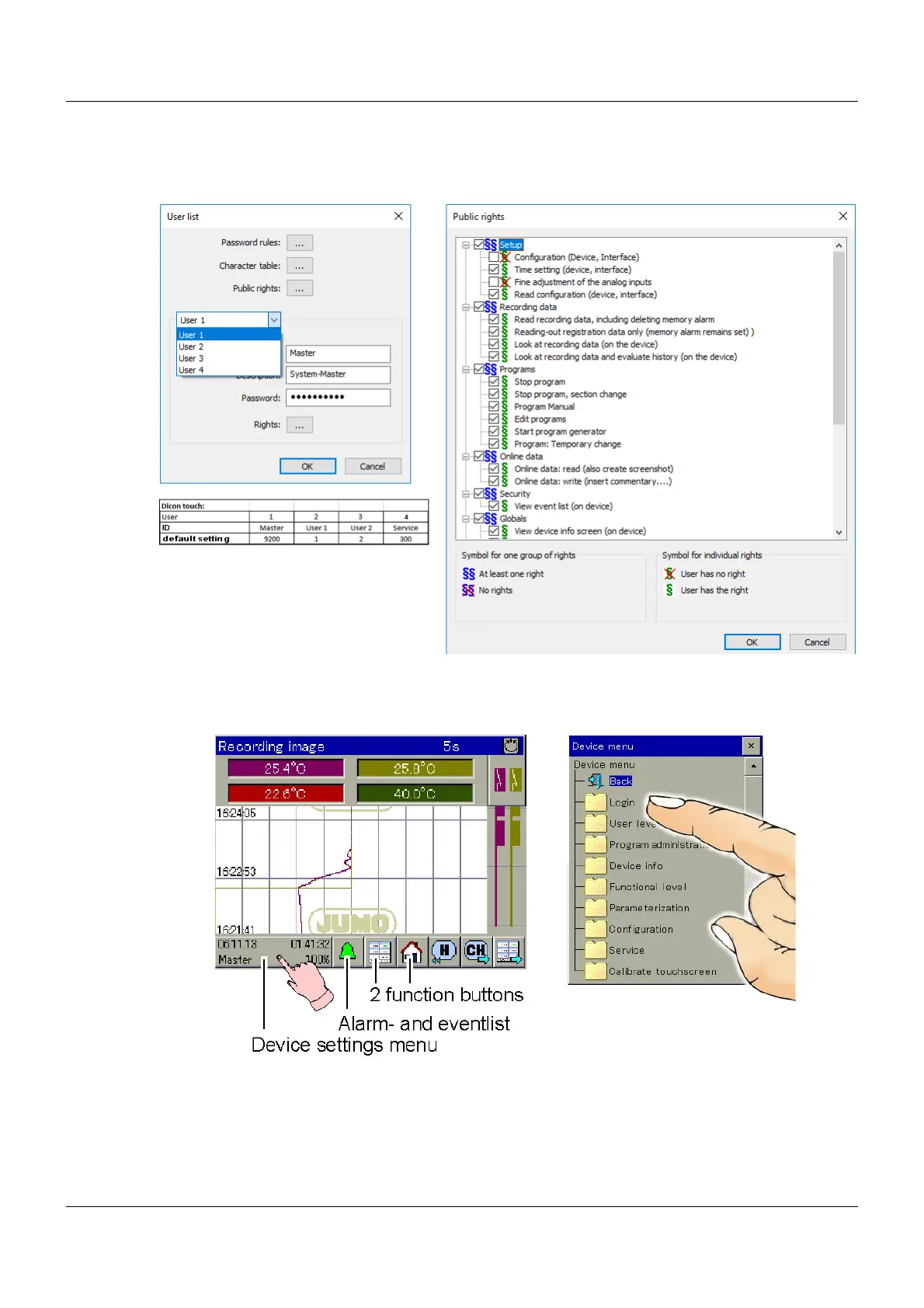Click the System-Master description field

coord(338,374)
